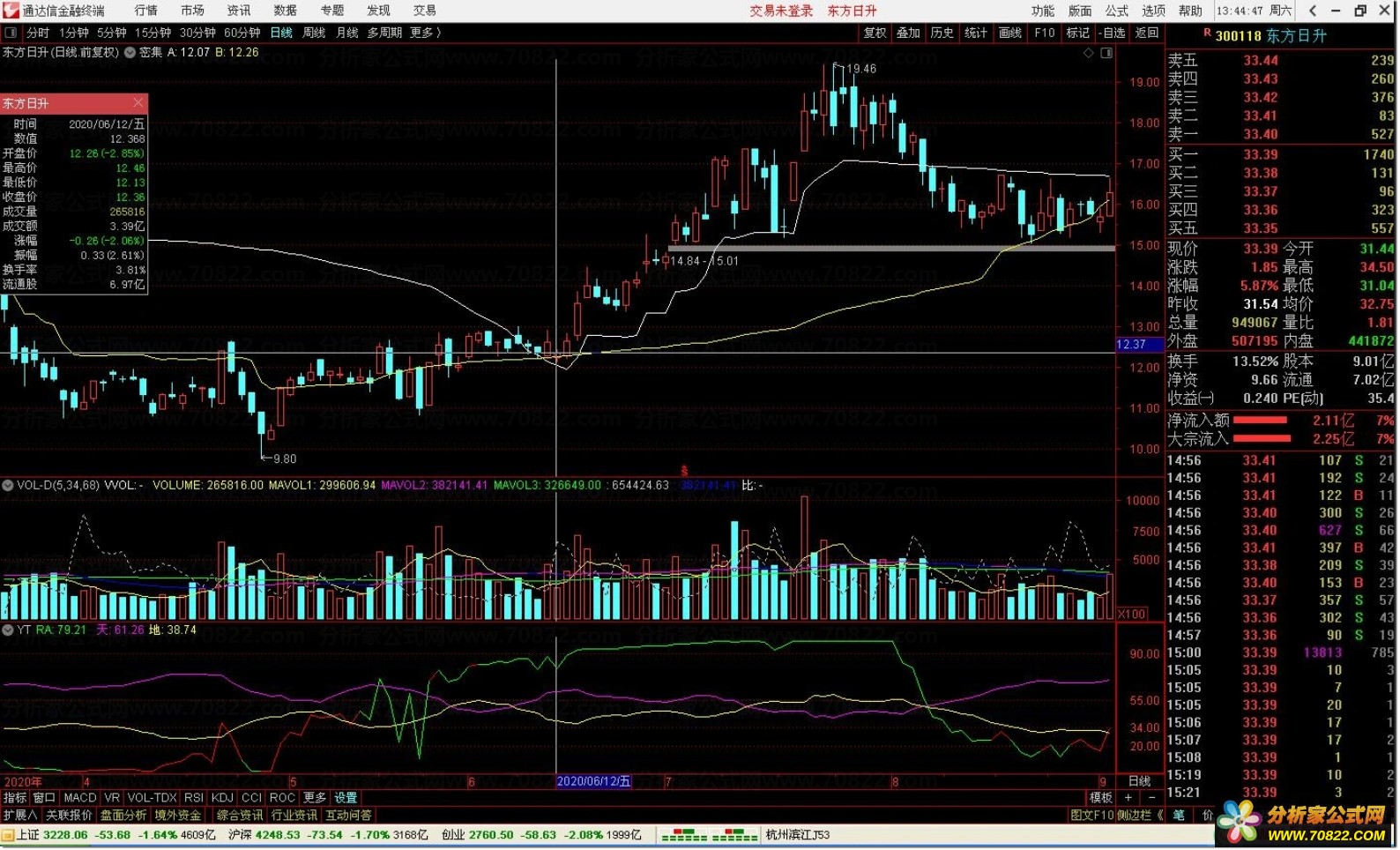Click the red R marker beside 300118
This screenshot has width=1400, height=850.
click(1207, 34)
